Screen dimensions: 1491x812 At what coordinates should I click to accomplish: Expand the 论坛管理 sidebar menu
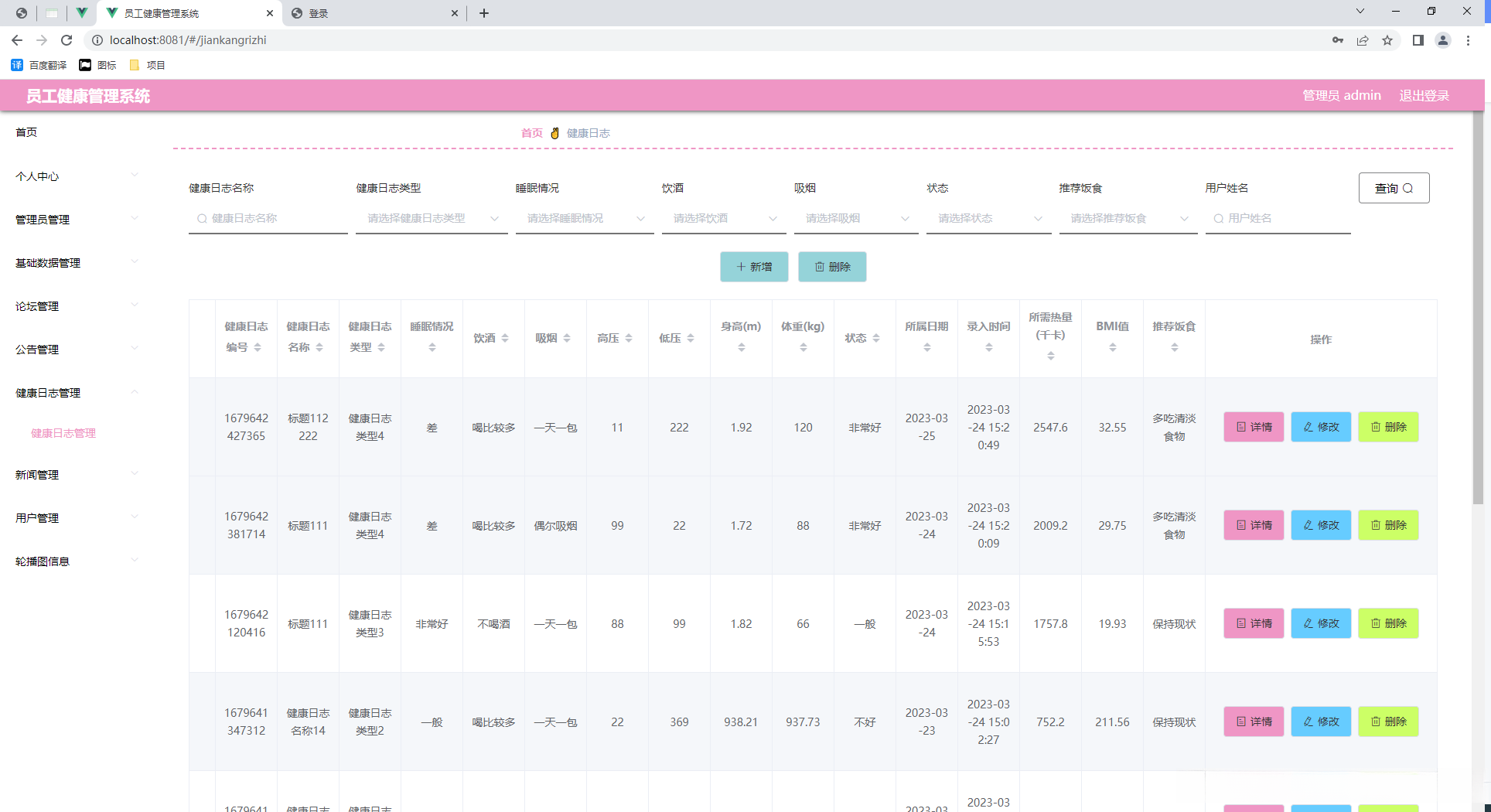[77, 306]
